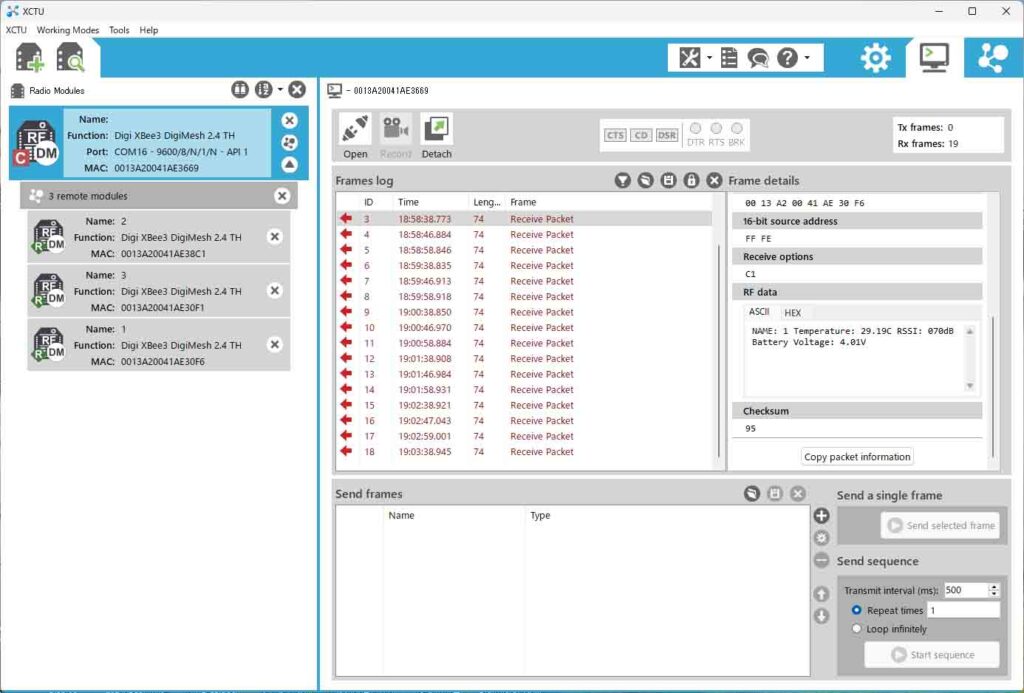Click the RF data scroll down arrow
The height and width of the screenshot is (693, 1024).
[970, 386]
